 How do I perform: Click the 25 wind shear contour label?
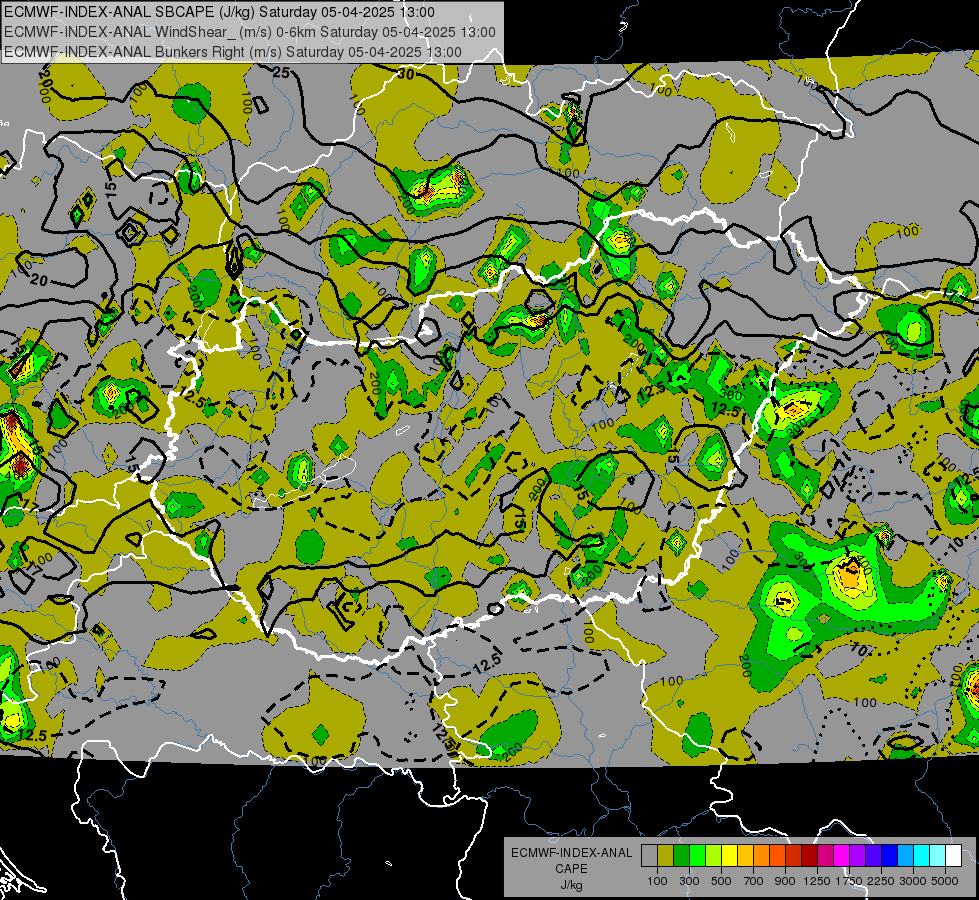pyautogui.click(x=281, y=73)
